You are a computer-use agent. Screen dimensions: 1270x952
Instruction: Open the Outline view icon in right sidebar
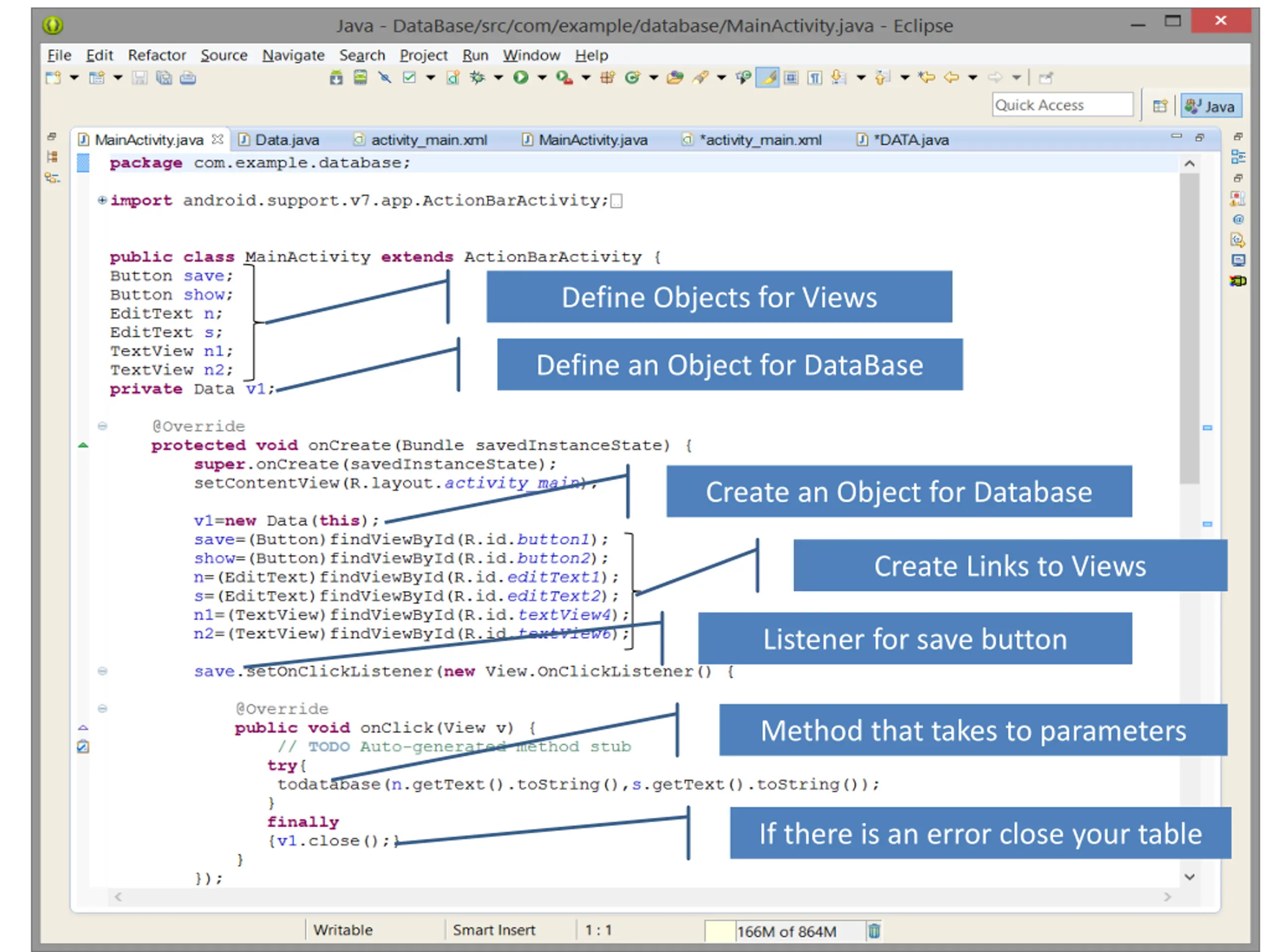[x=1238, y=157]
